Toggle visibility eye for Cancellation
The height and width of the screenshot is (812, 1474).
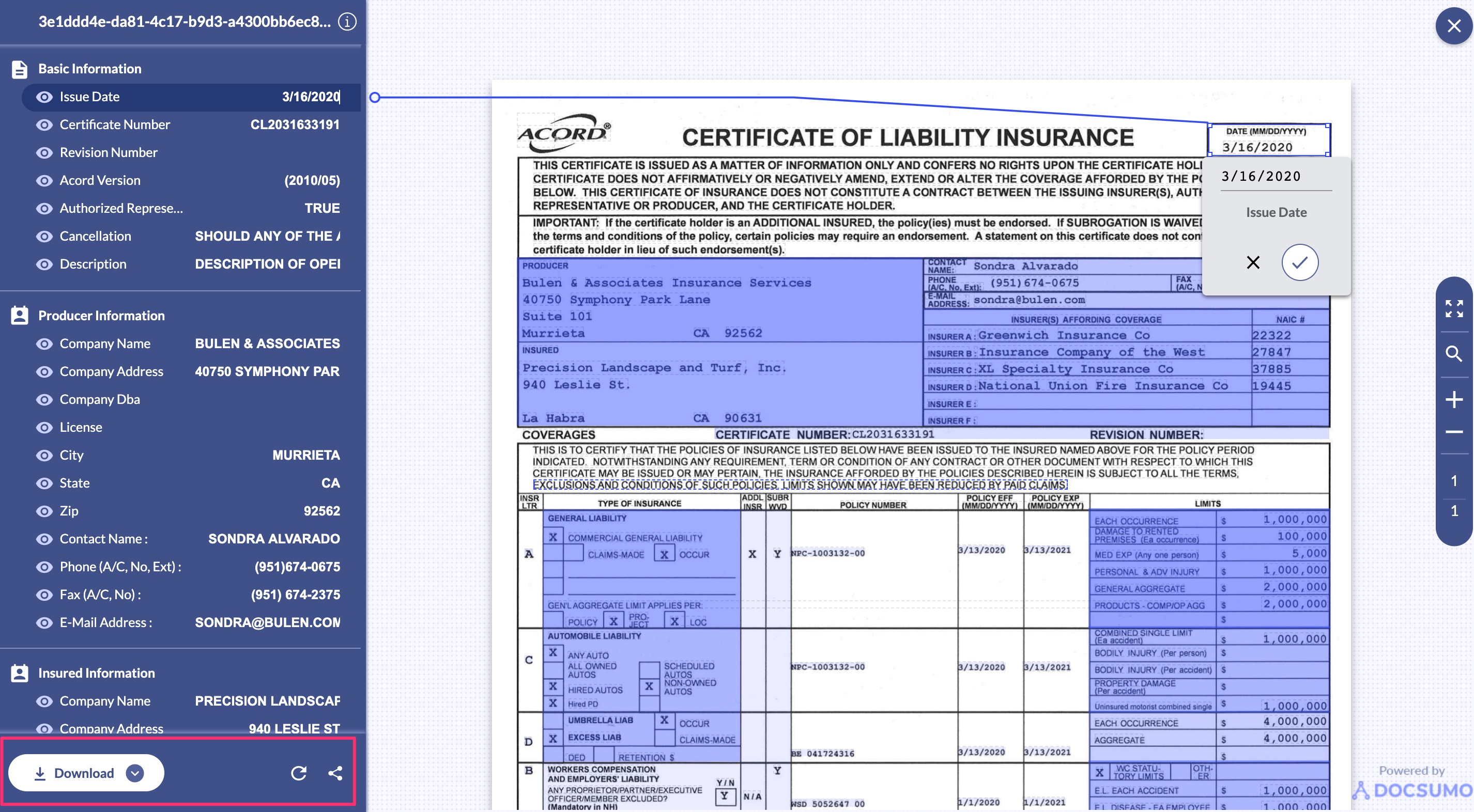point(44,236)
